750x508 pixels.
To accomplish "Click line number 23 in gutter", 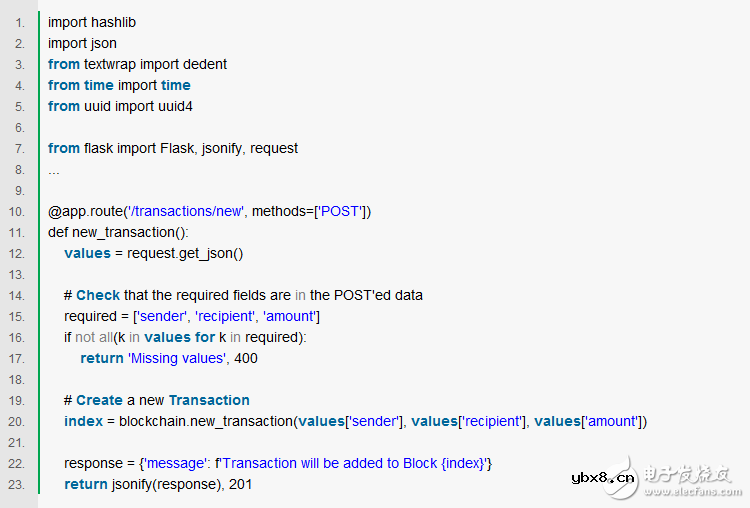I will 19,484.
